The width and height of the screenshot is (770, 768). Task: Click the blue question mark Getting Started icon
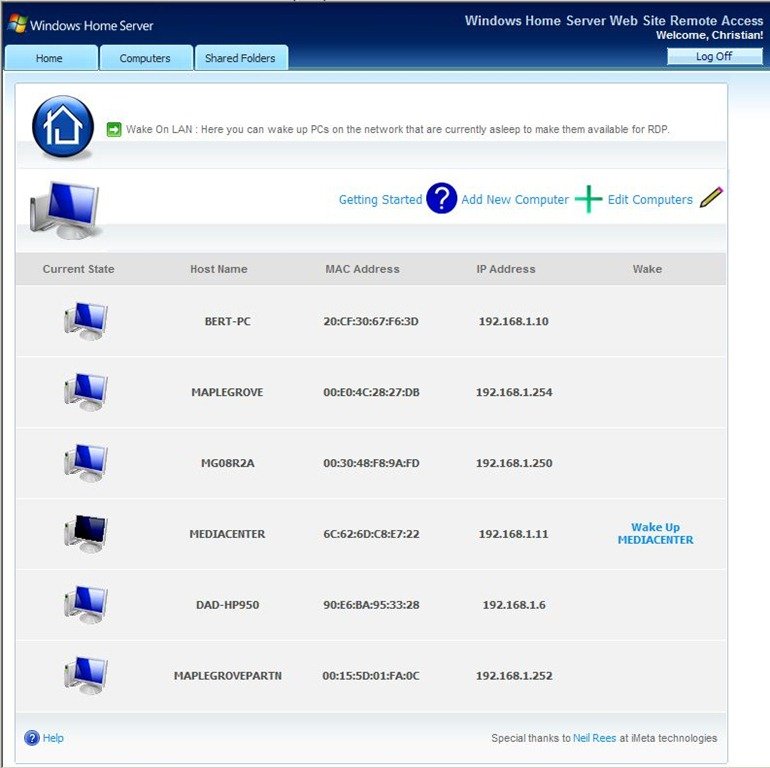pyautogui.click(x=441, y=198)
